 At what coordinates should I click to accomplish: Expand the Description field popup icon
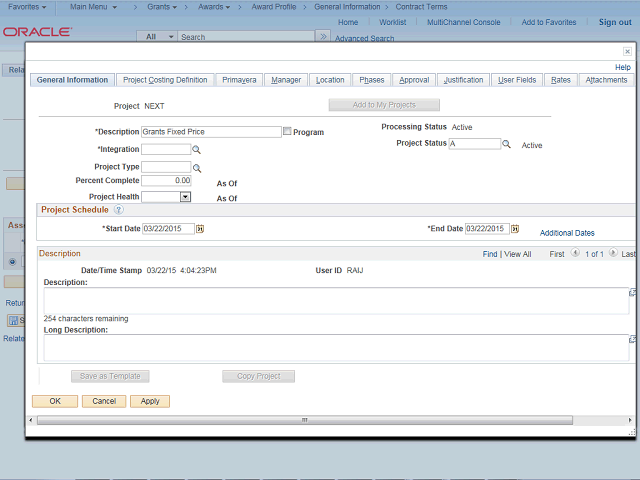click(x=633, y=293)
